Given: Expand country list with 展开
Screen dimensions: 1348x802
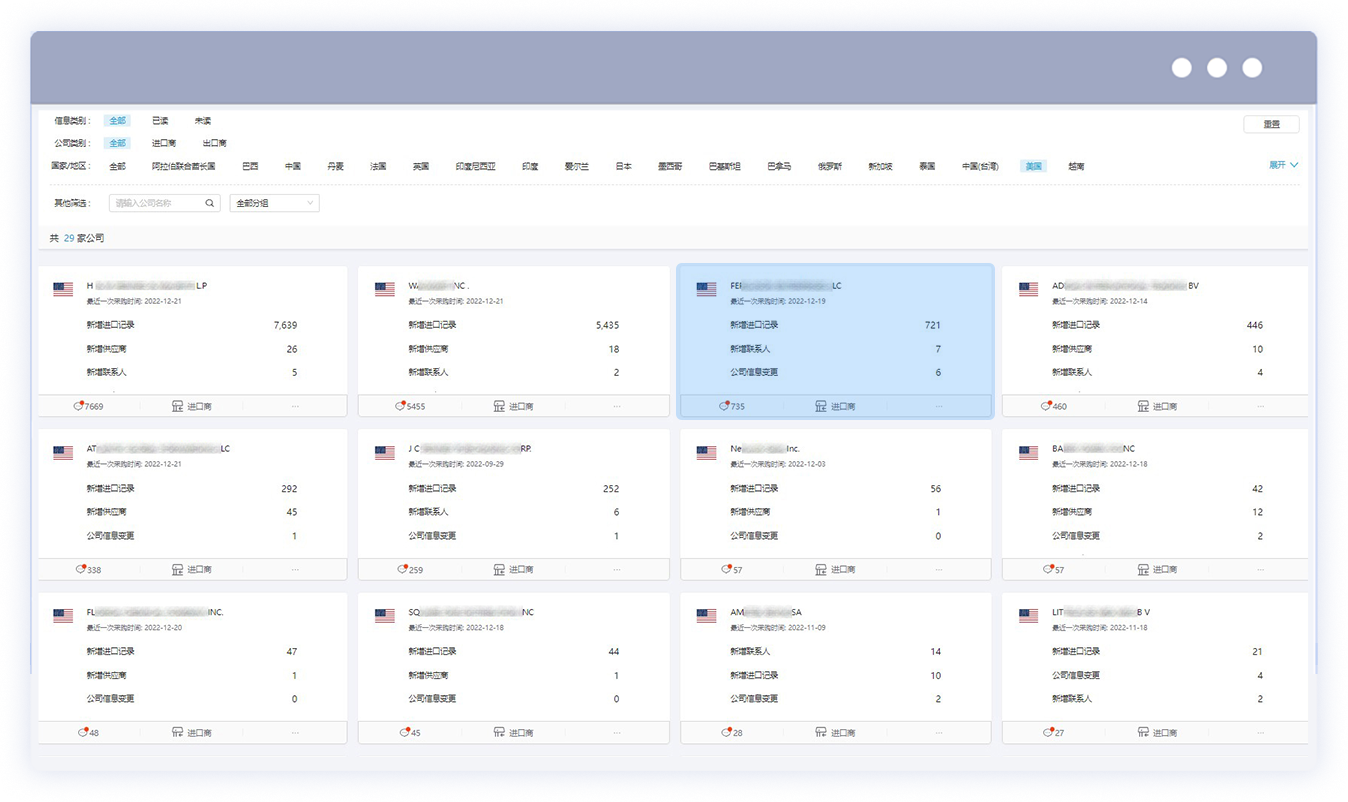Looking at the screenshot, I should 1283,165.
